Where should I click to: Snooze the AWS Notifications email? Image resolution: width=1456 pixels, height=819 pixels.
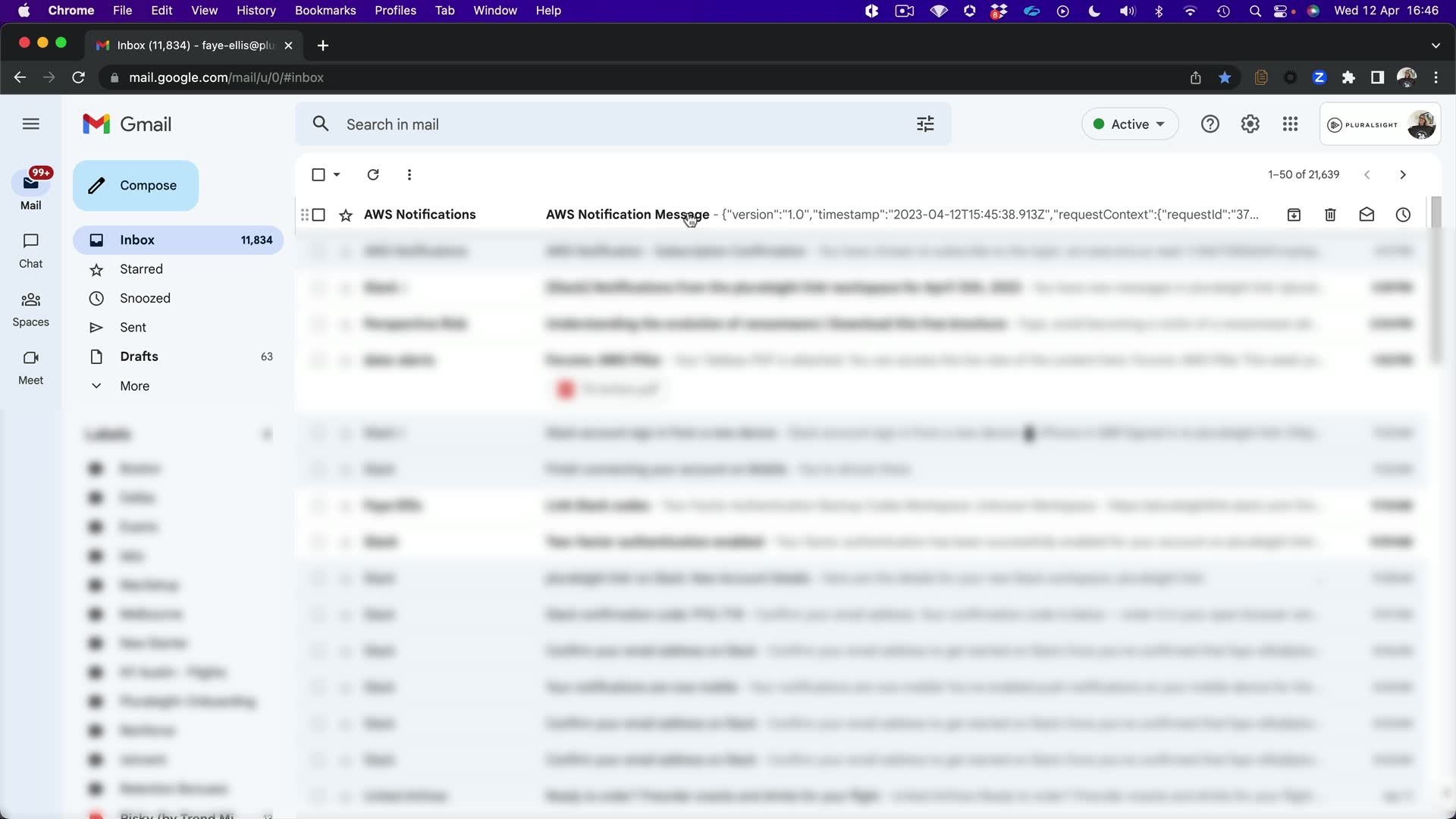click(1403, 215)
